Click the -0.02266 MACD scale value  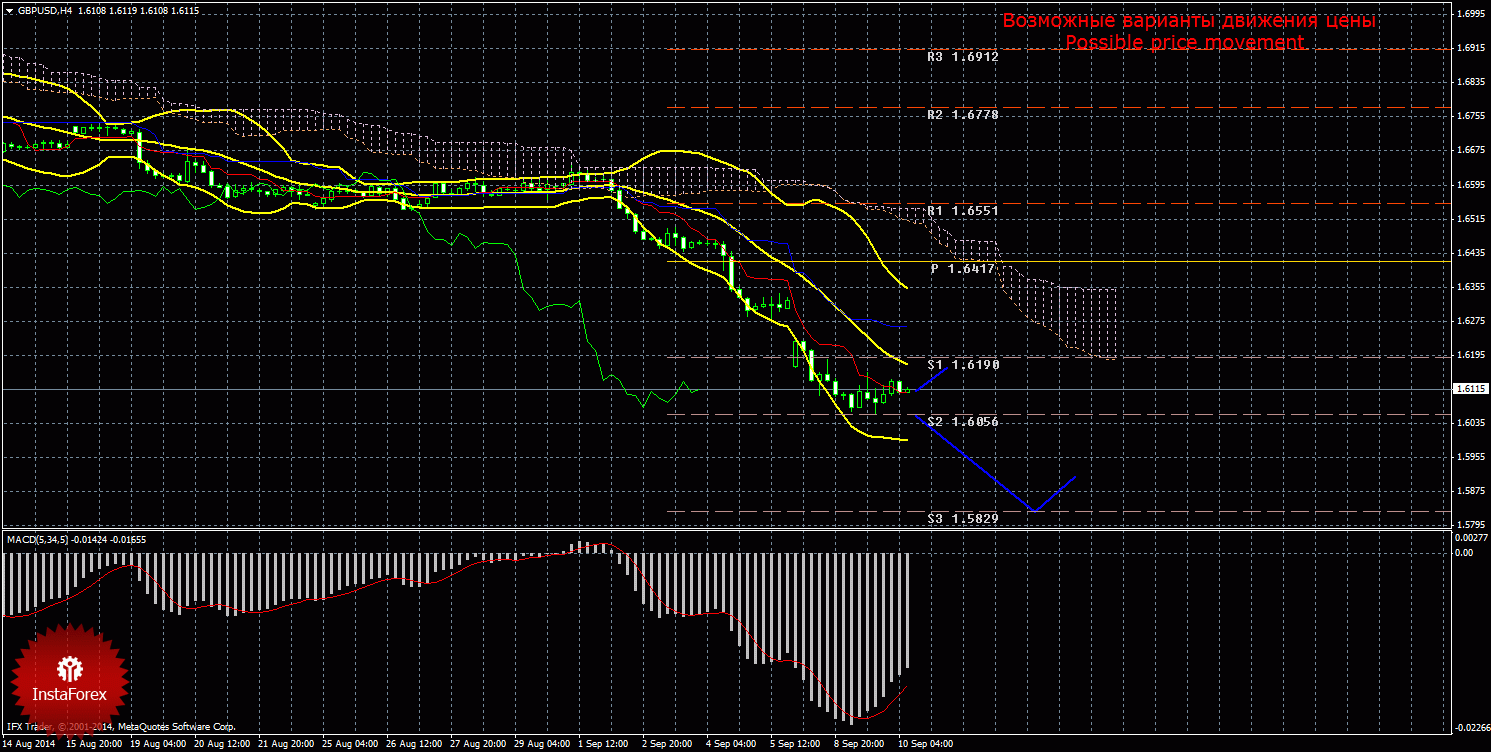(1470, 727)
